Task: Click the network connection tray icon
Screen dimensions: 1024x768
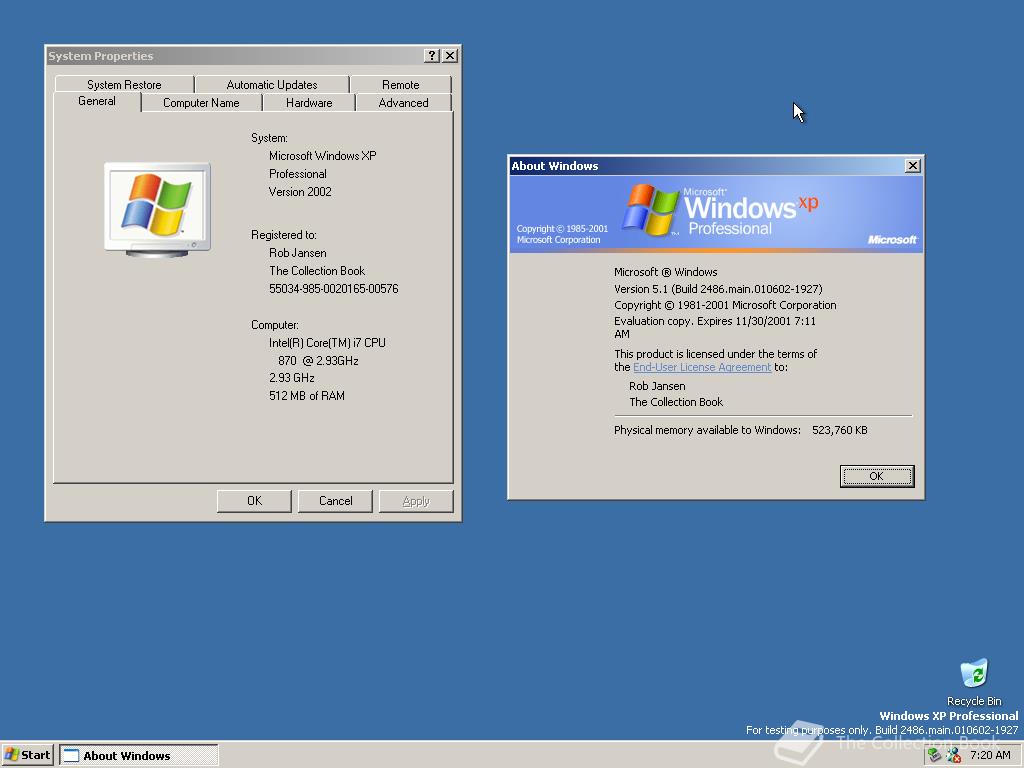Action: click(x=935, y=756)
